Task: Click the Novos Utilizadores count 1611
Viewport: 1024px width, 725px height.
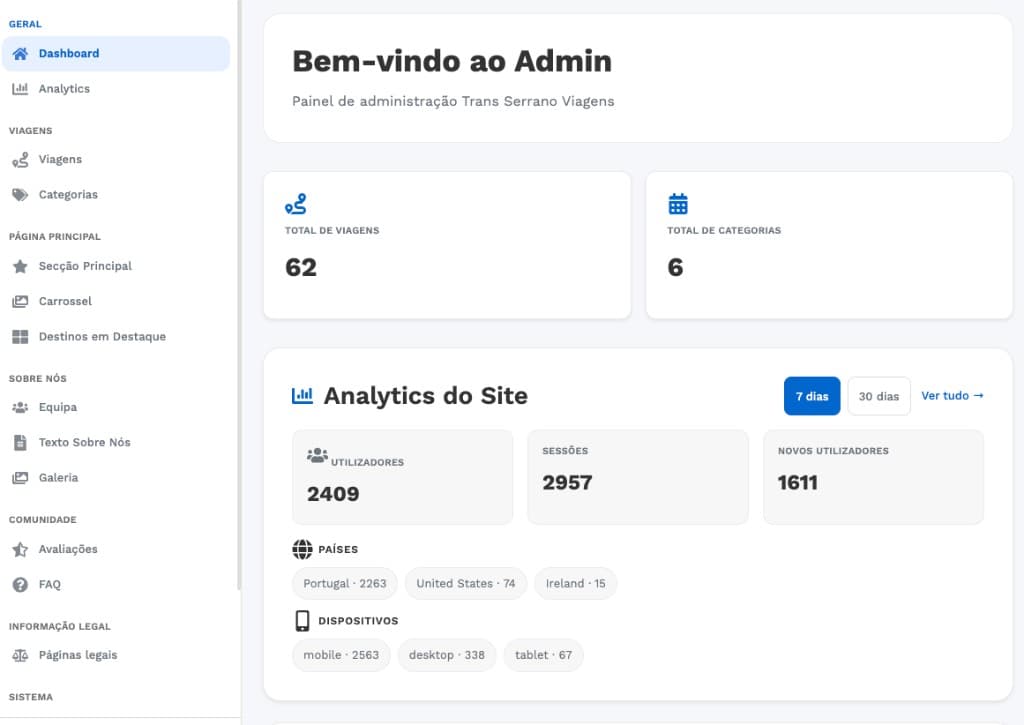Action: tap(797, 483)
